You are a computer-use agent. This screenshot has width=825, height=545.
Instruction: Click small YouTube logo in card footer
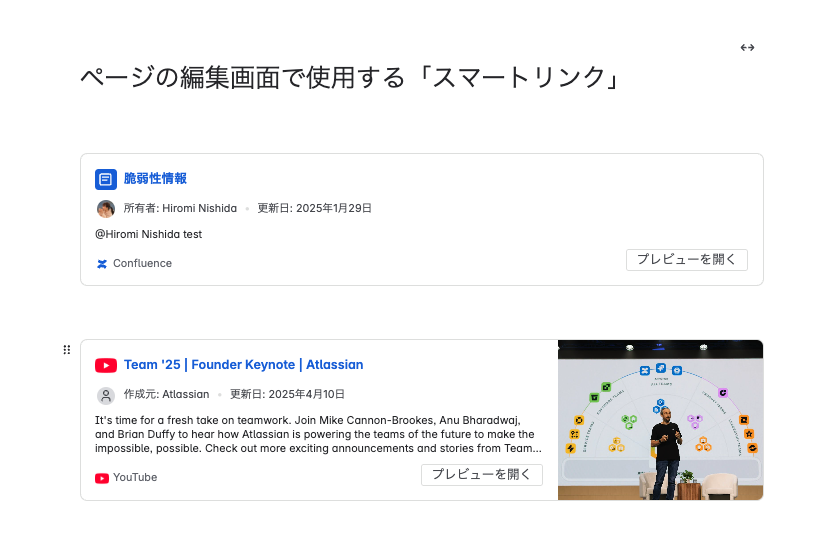coord(102,478)
